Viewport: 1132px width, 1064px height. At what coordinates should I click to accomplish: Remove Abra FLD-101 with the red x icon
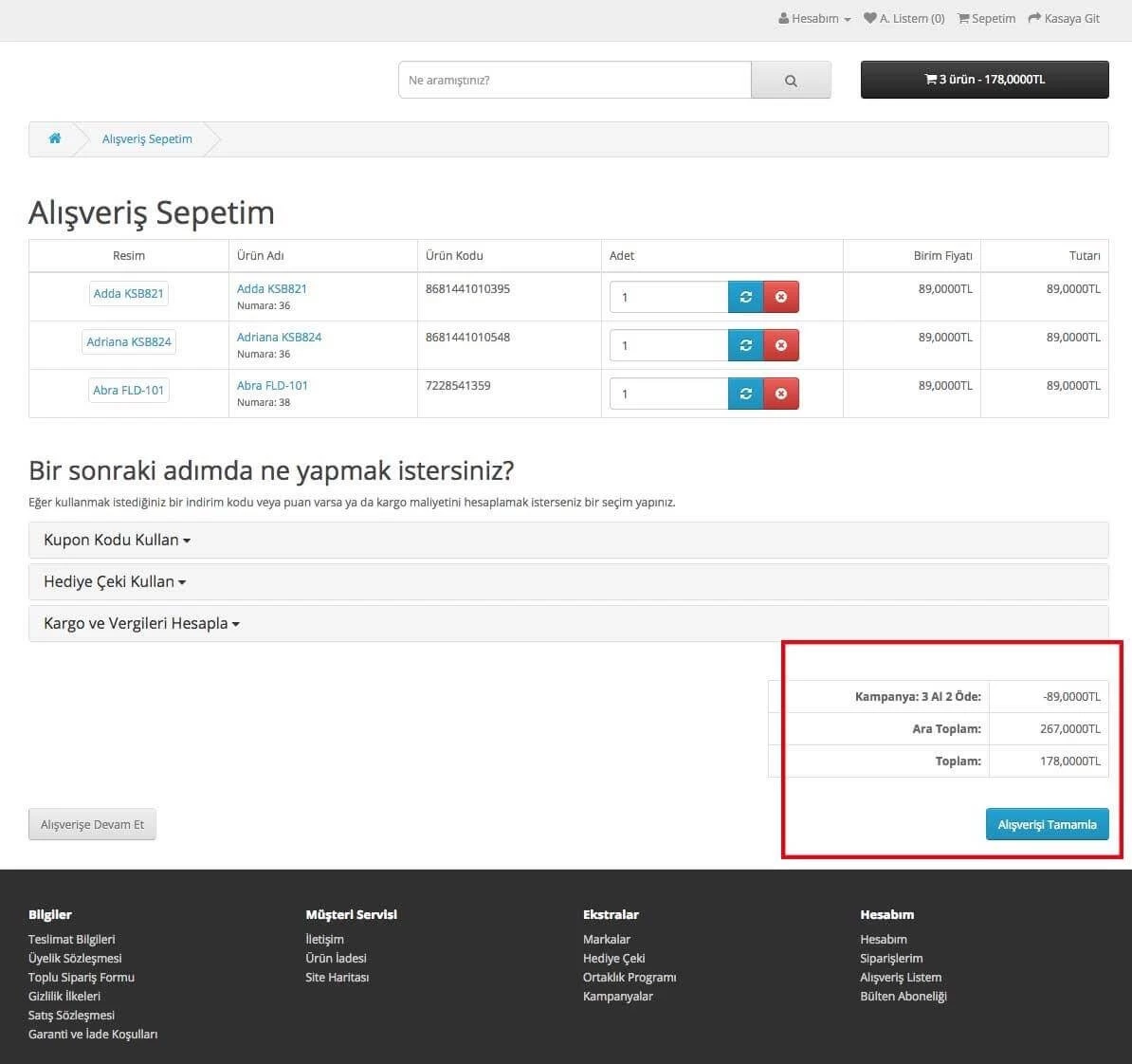tap(780, 393)
